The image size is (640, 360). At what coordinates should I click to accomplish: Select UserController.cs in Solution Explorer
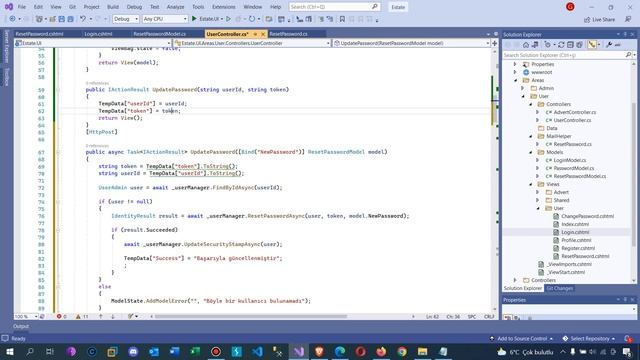[x=572, y=120]
